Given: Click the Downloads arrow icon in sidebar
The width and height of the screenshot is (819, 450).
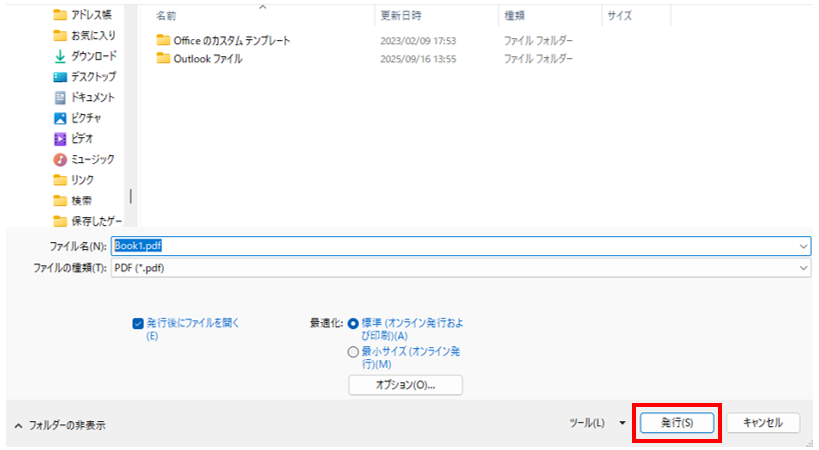Looking at the screenshot, I should (60, 56).
